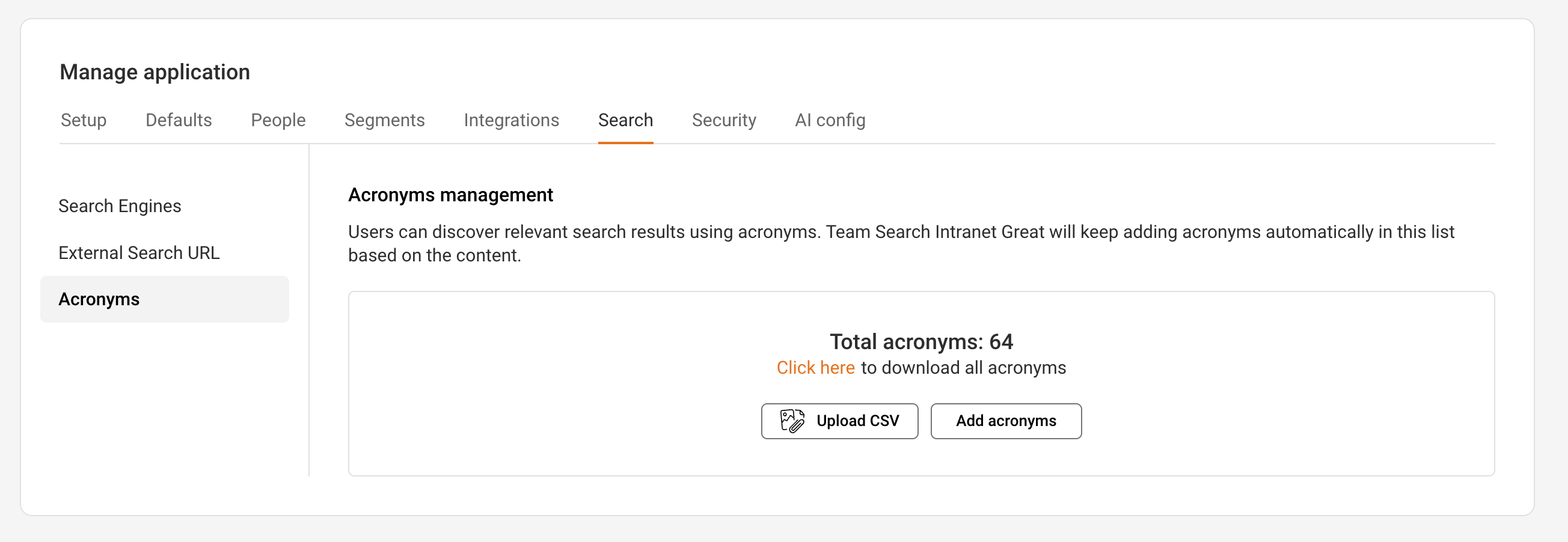
Task: Click the Add acronyms button
Action: [x=1006, y=421]
